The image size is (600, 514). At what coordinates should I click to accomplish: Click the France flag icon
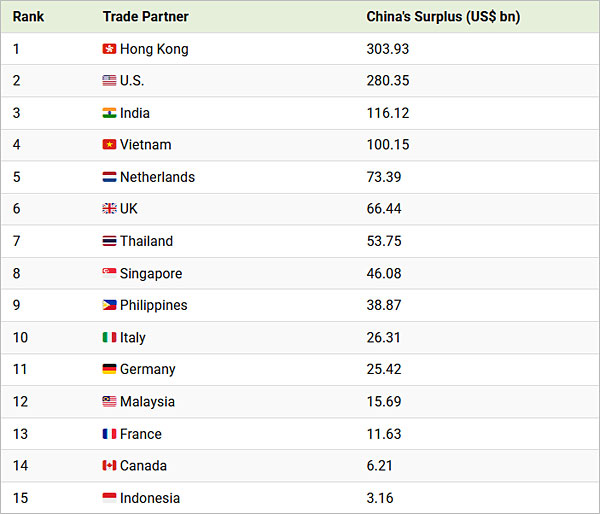pos(109,434)
